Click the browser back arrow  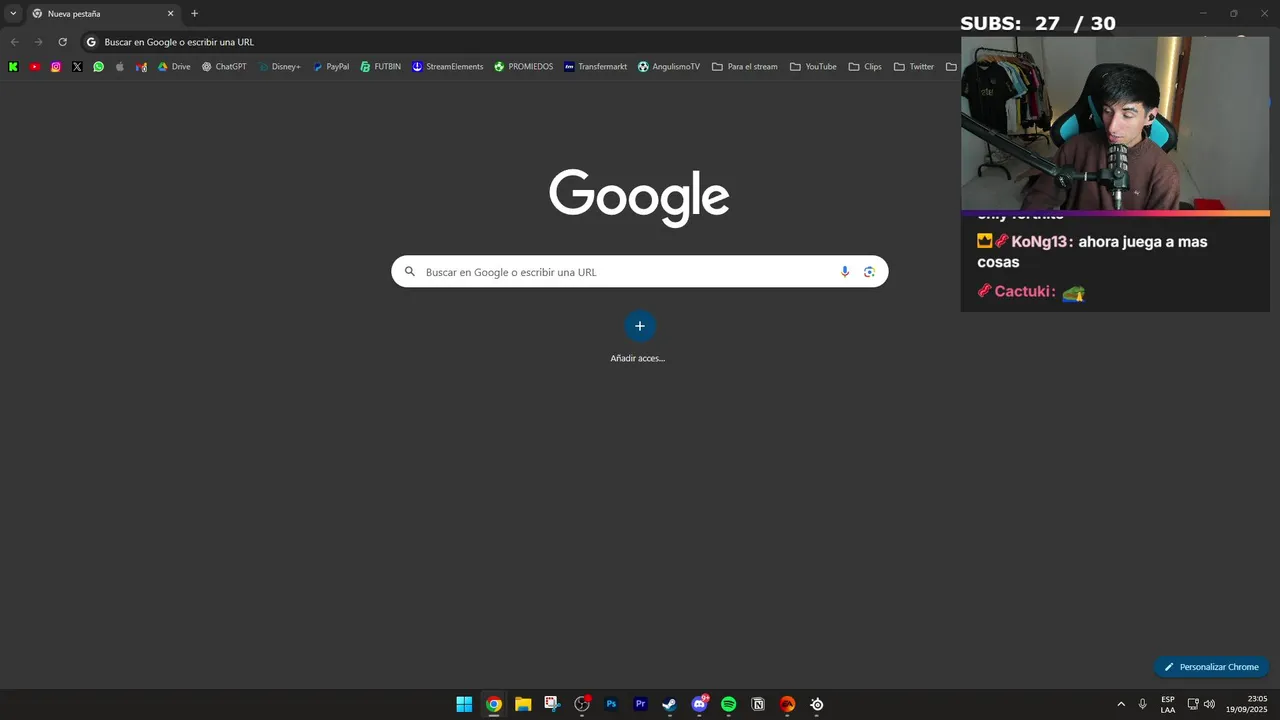(x=14, y=42)
